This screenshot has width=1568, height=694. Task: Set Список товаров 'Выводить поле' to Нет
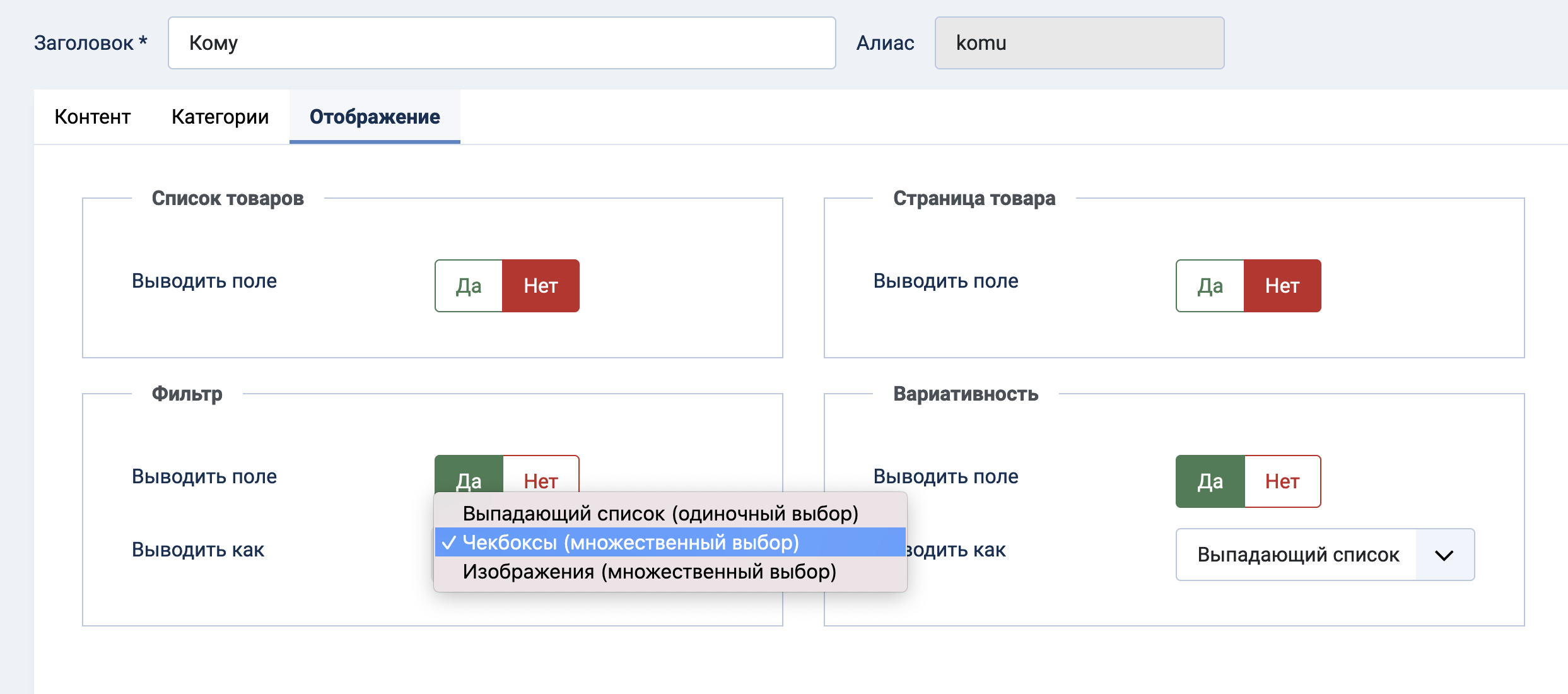(541, 286)
